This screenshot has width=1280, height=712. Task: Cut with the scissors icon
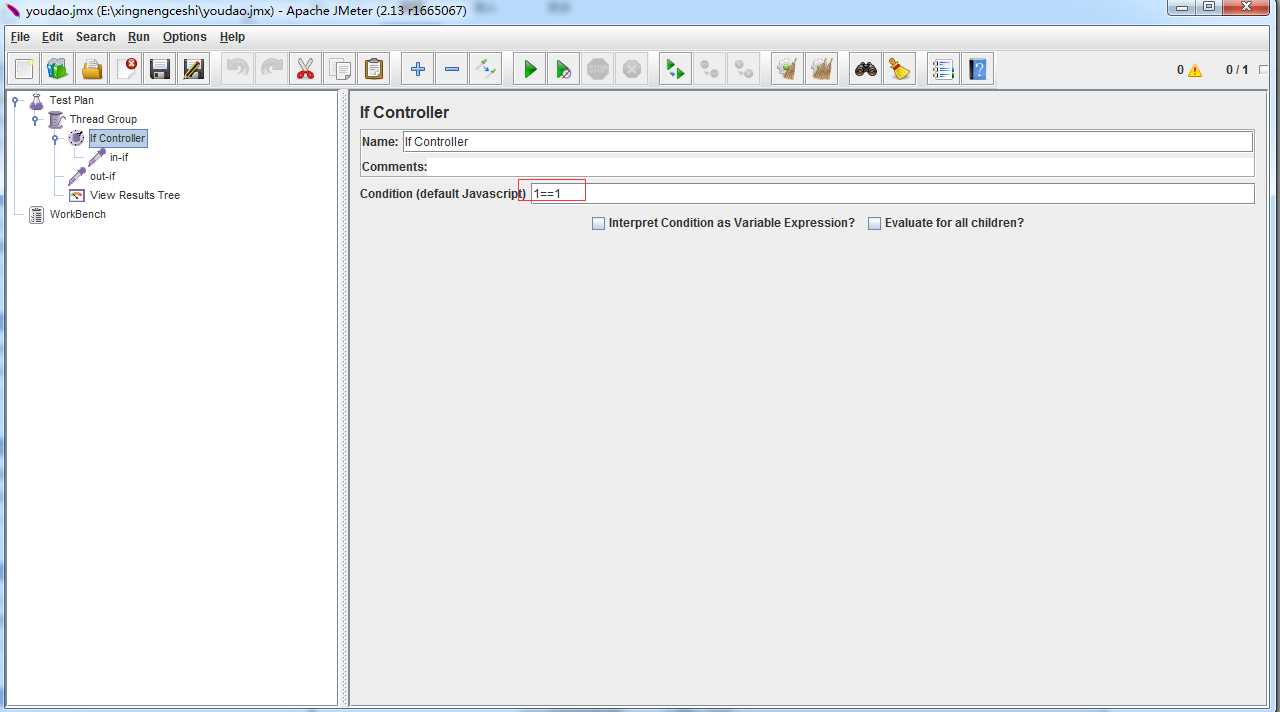[x=306, y=69]
